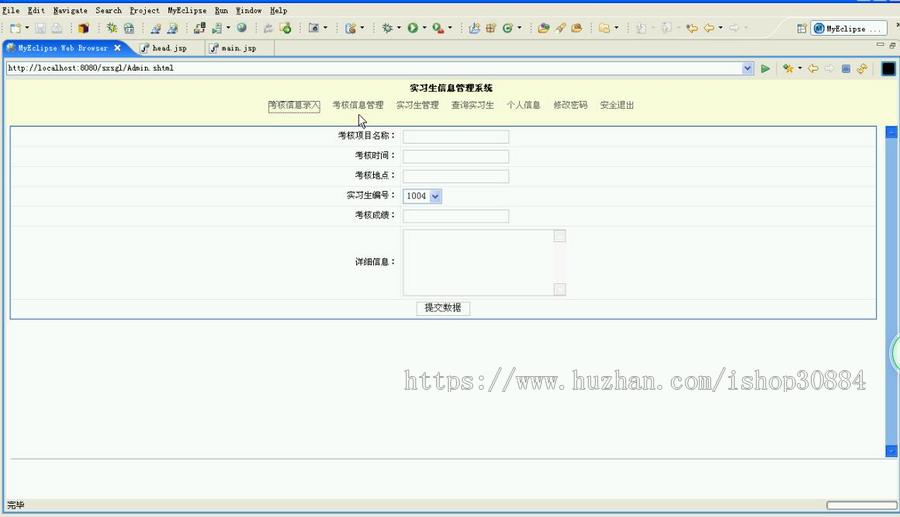Focus the 考核时间 input field
Image resolution: width=900 pixels, height=517 pixels.
[x=456, y=157]
